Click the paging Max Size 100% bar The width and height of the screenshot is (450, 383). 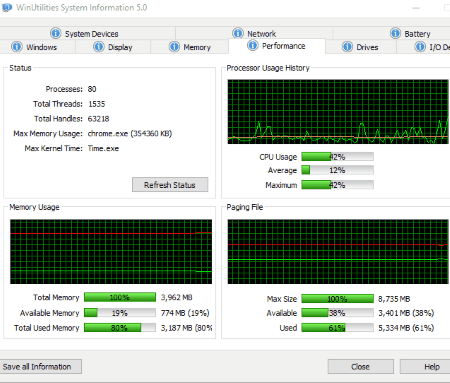337,298
